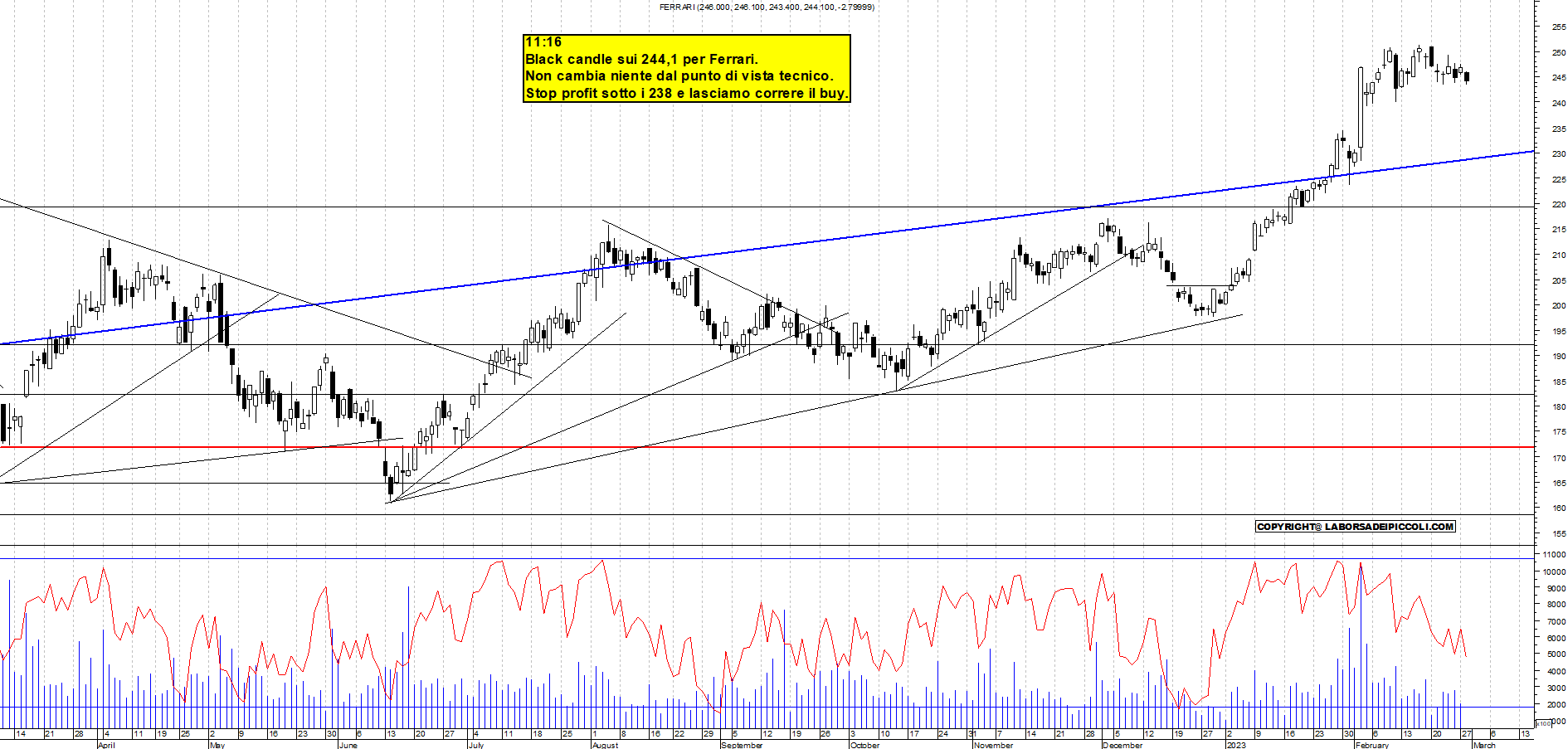Click the 180 price axis label
1568x749 pixels.
[1559, 406]
